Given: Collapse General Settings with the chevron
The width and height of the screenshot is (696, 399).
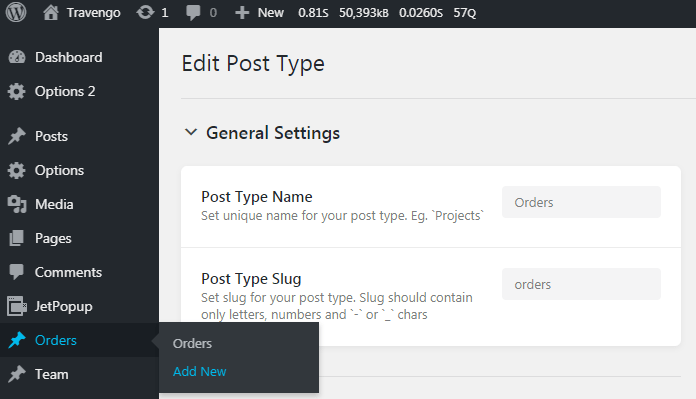Looking at the screenshot, I should (191, 132).
